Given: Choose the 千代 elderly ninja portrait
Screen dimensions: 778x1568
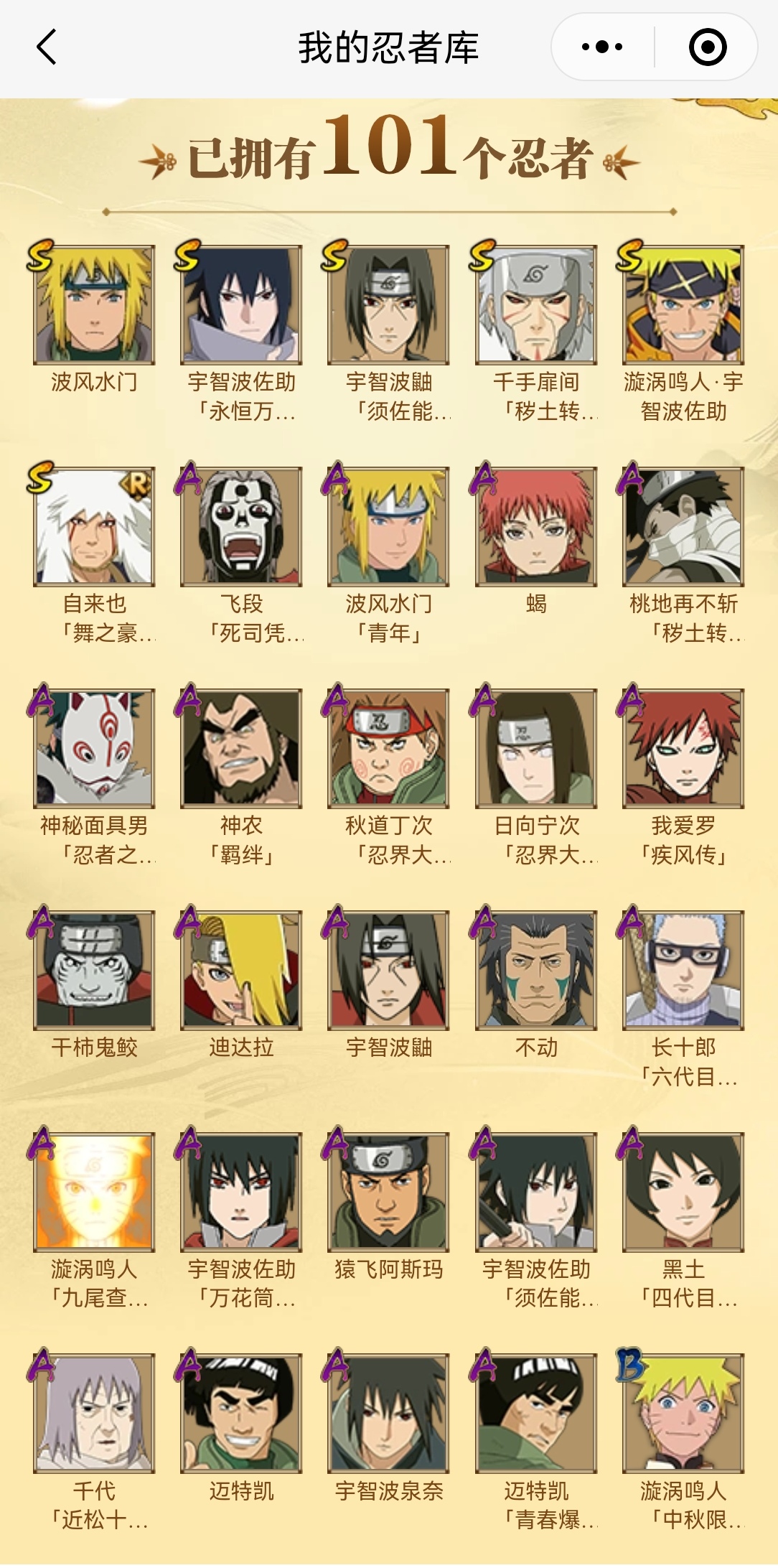Looking at the screenshot, I should [94, 1413].
